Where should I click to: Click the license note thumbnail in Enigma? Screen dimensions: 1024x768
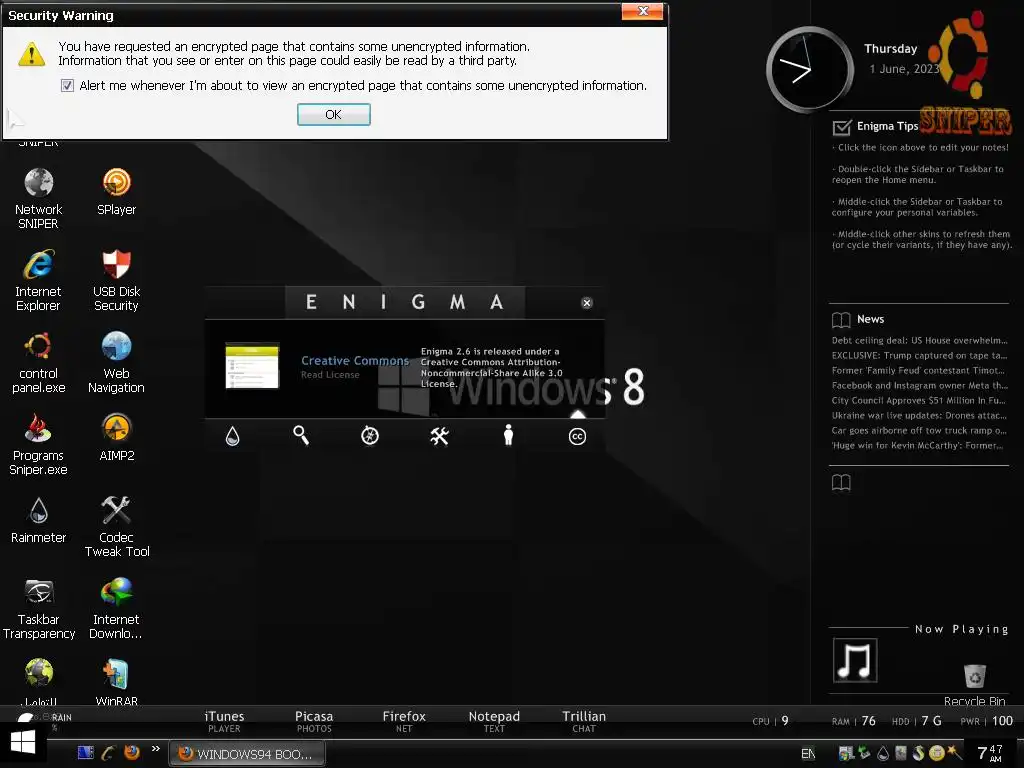[252, 366]
